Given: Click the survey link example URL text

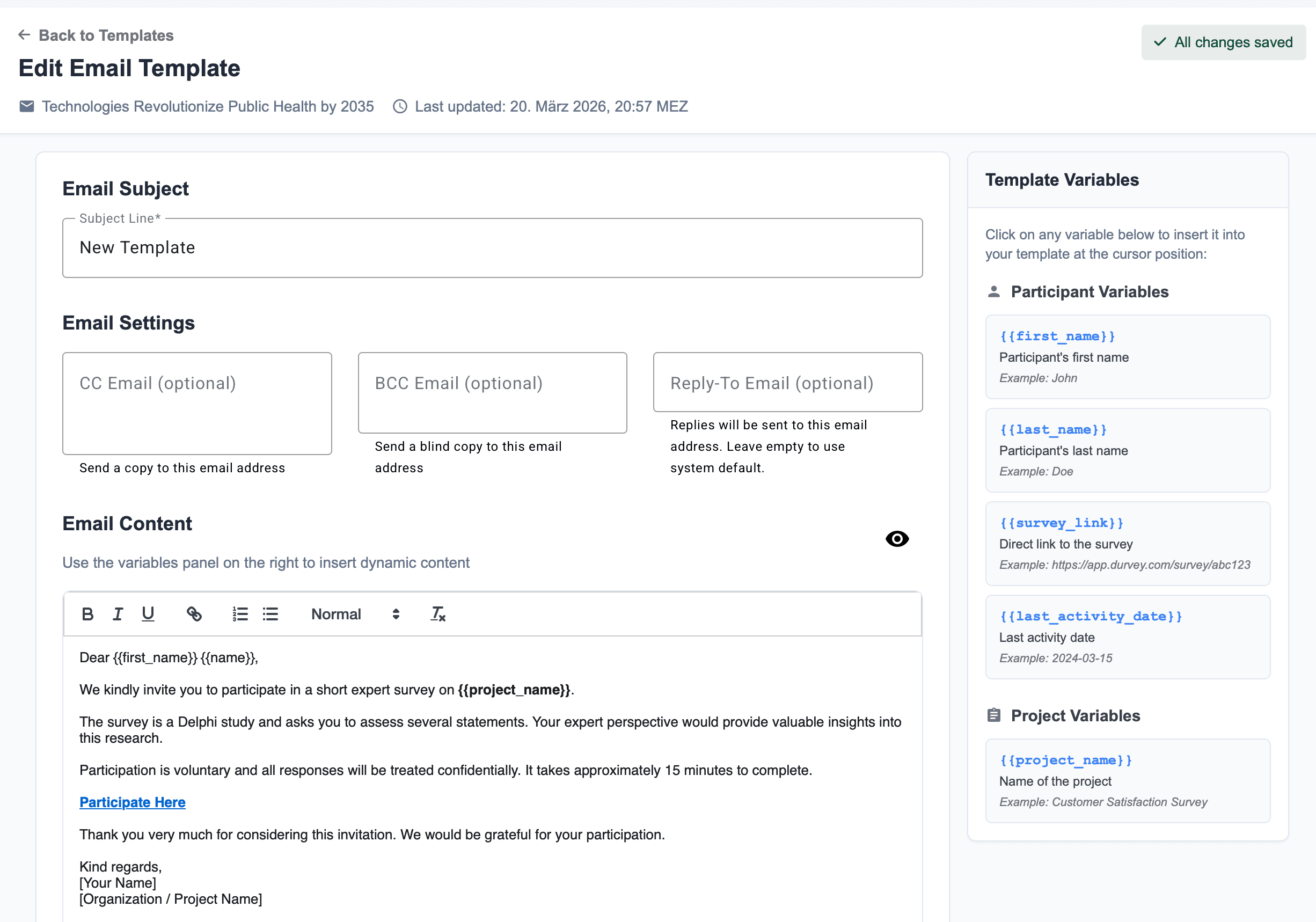Looking at the screenshot, I should click(1124, 565).
